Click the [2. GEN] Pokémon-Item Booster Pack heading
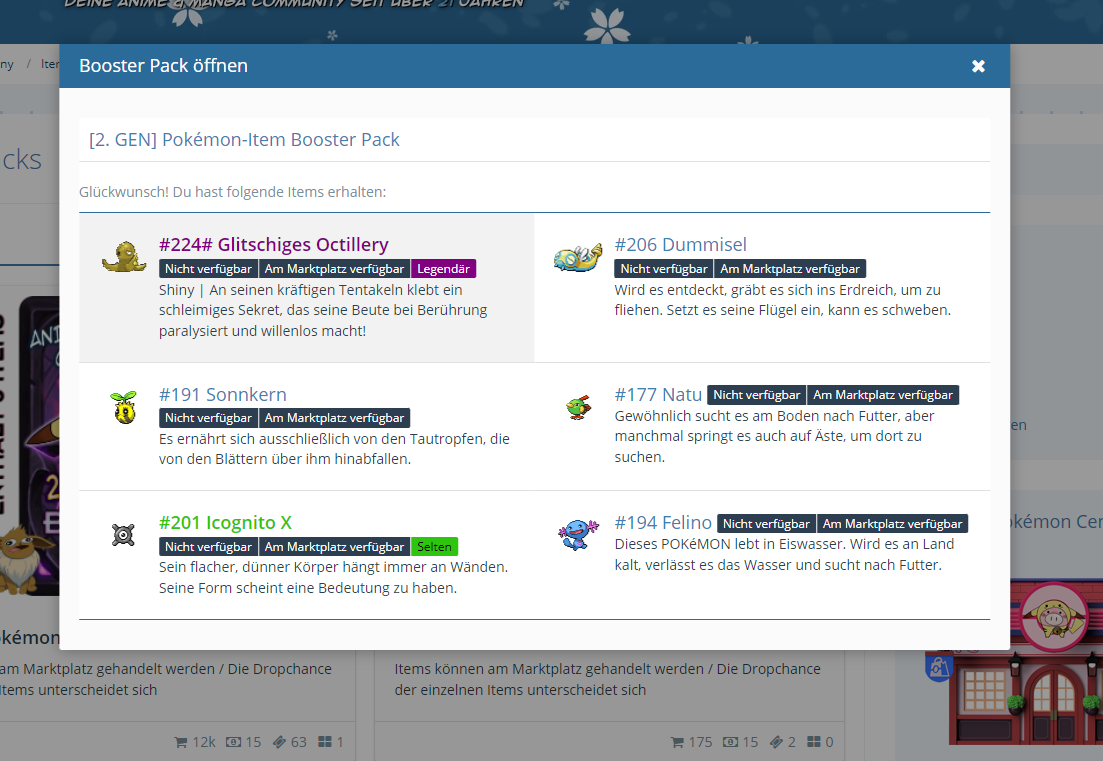Image resolution: width=1103 pixels, height=761 pixels. point(244,140)
